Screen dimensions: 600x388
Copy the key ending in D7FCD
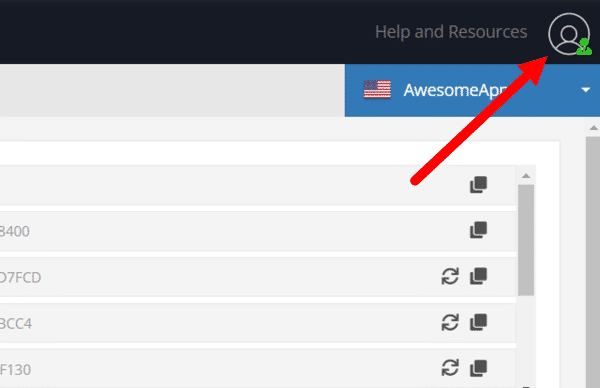click(x=478, y=276)
